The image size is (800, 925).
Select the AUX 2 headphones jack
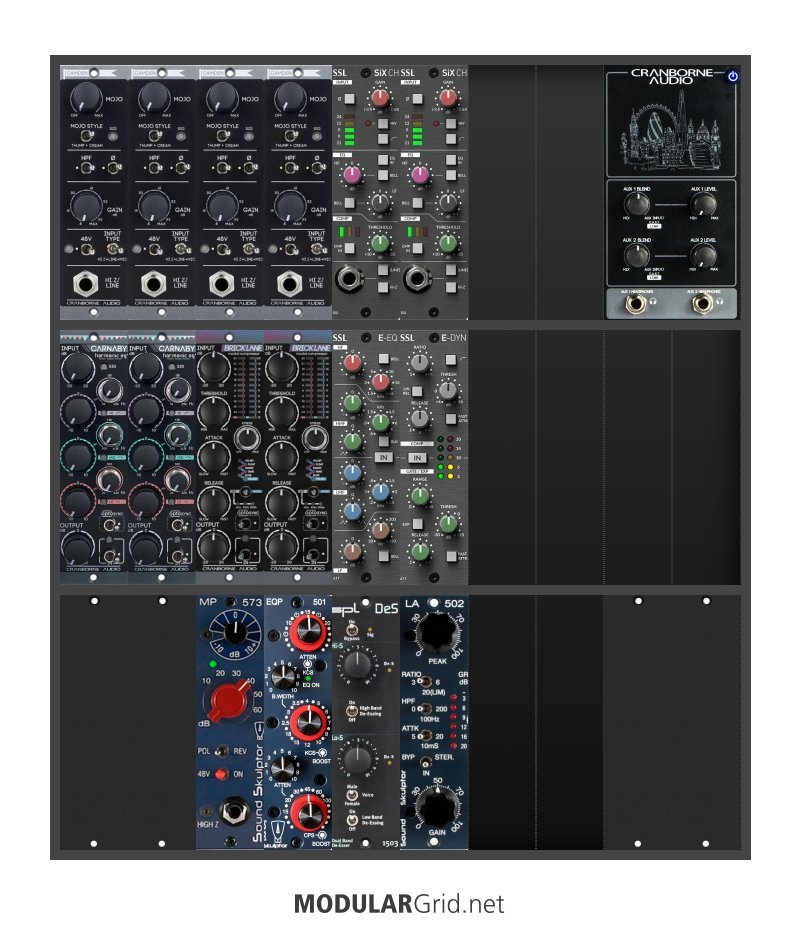pyautogui.click(x=701, y=303)
